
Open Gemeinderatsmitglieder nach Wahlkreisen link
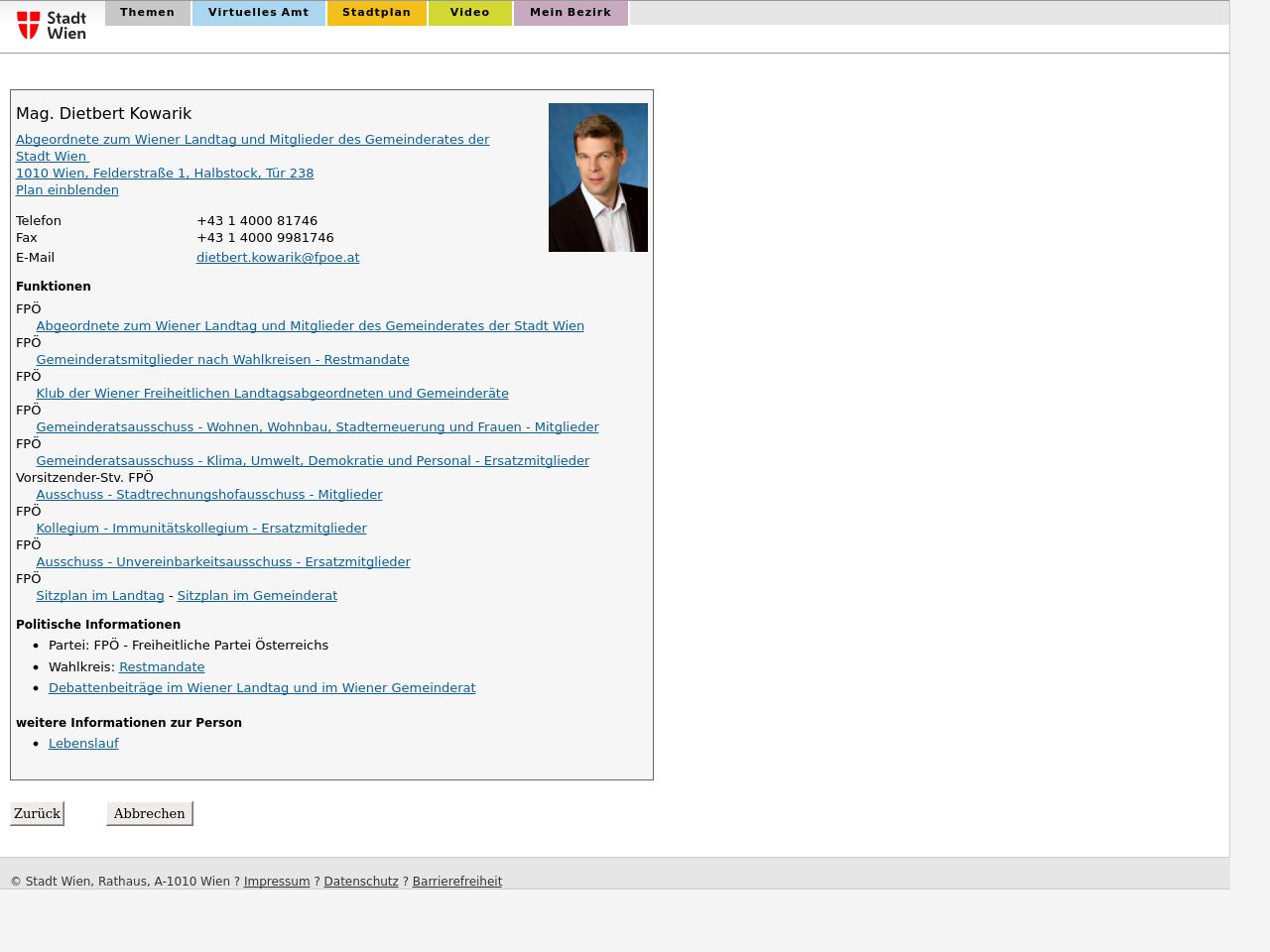[222, 360]
